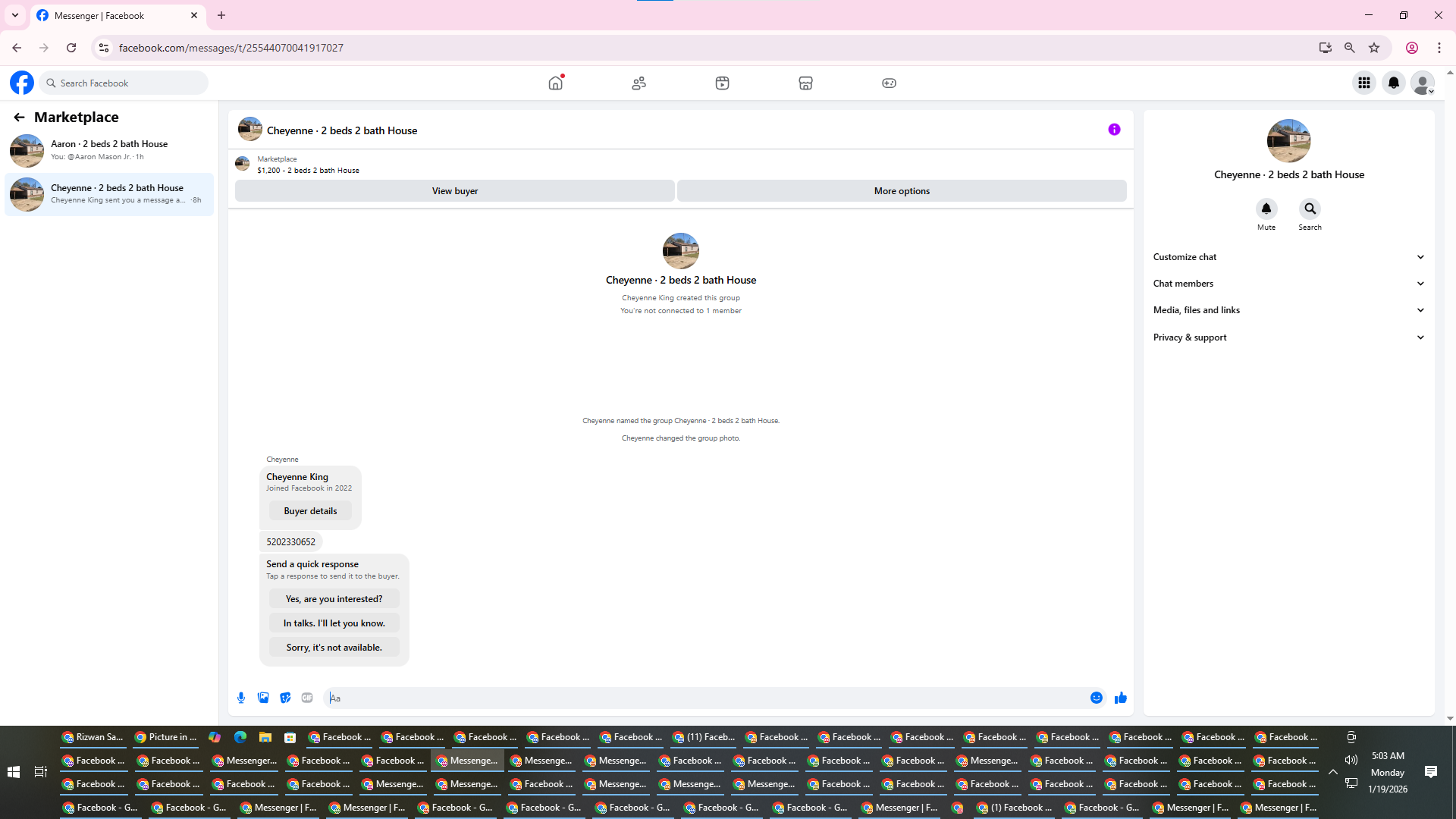Open the GIF picker icon
Viewport: 1456px width, 819px height.
[x=307, y=698]
